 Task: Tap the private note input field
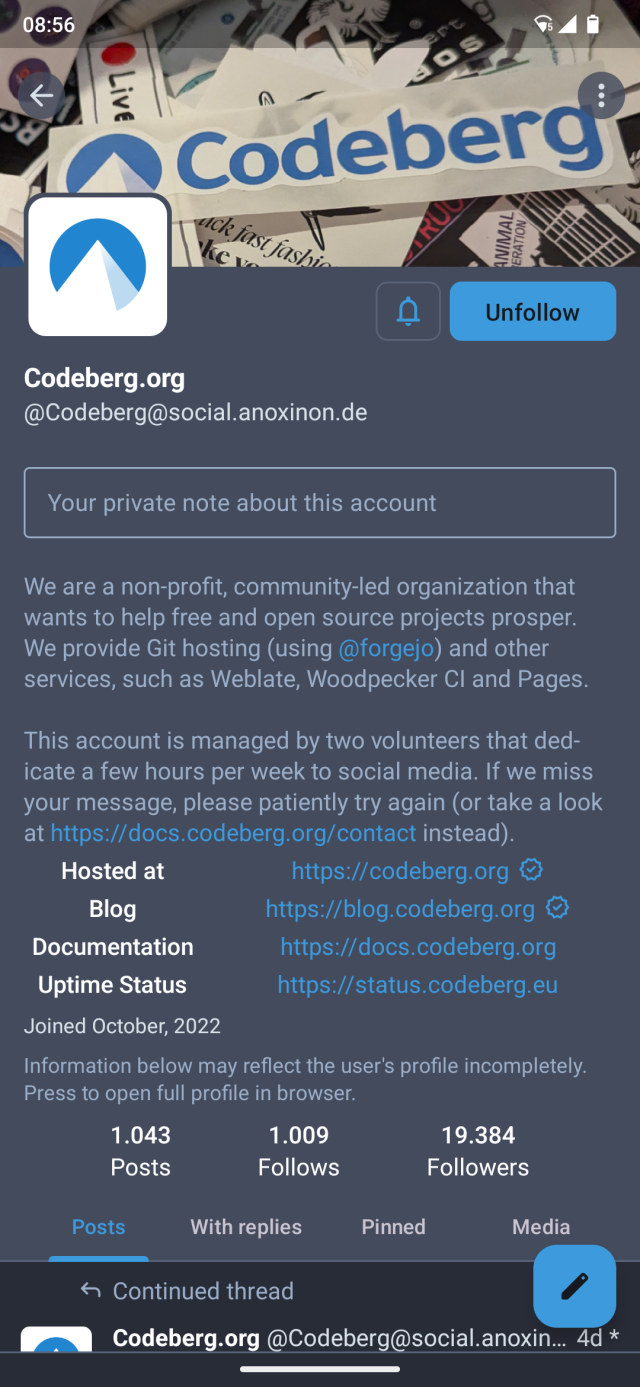[320, 503]
